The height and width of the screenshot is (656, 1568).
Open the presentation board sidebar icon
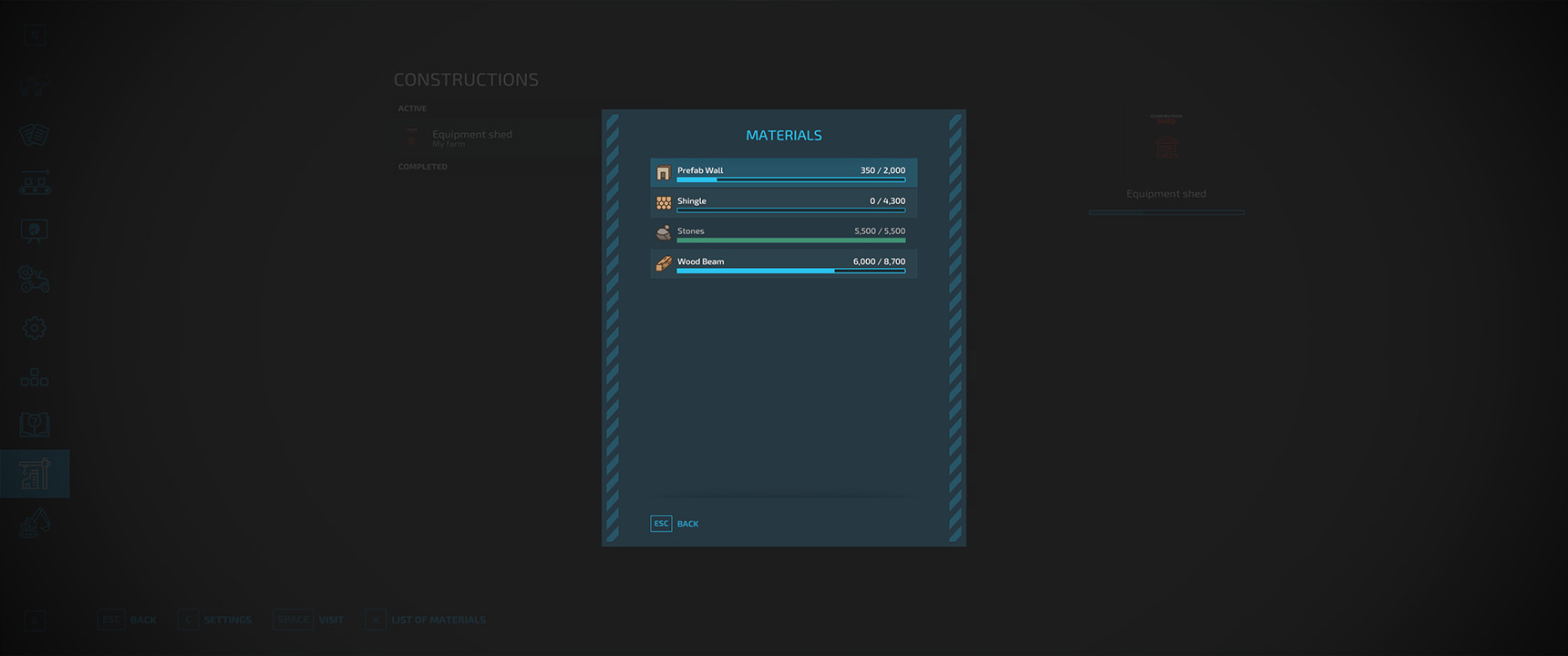[x=35, y=231]
